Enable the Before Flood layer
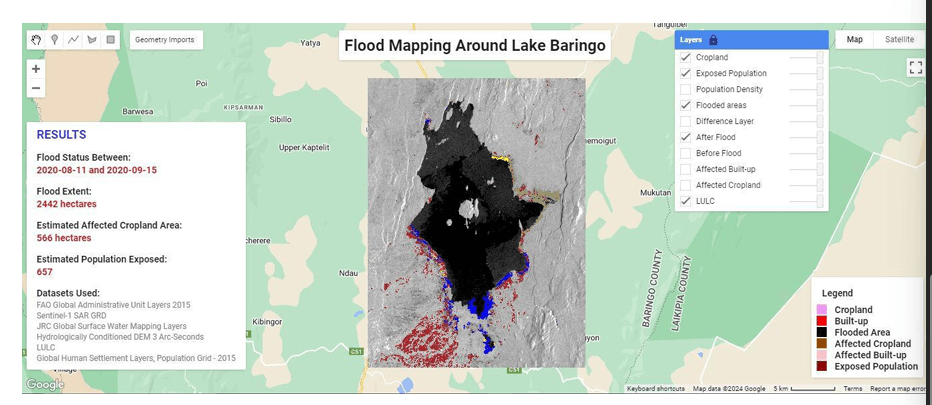The width and height of the screenshot is (932, 405). pos(685,153)
